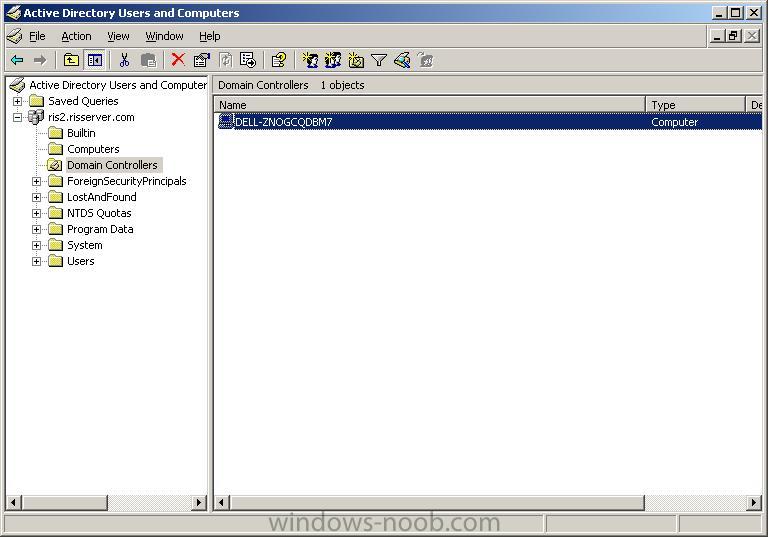The height and width of the screenshot is (537, 768).
Task: Click the ris2.risserver.com domain icon
Action: coord(36,117)
